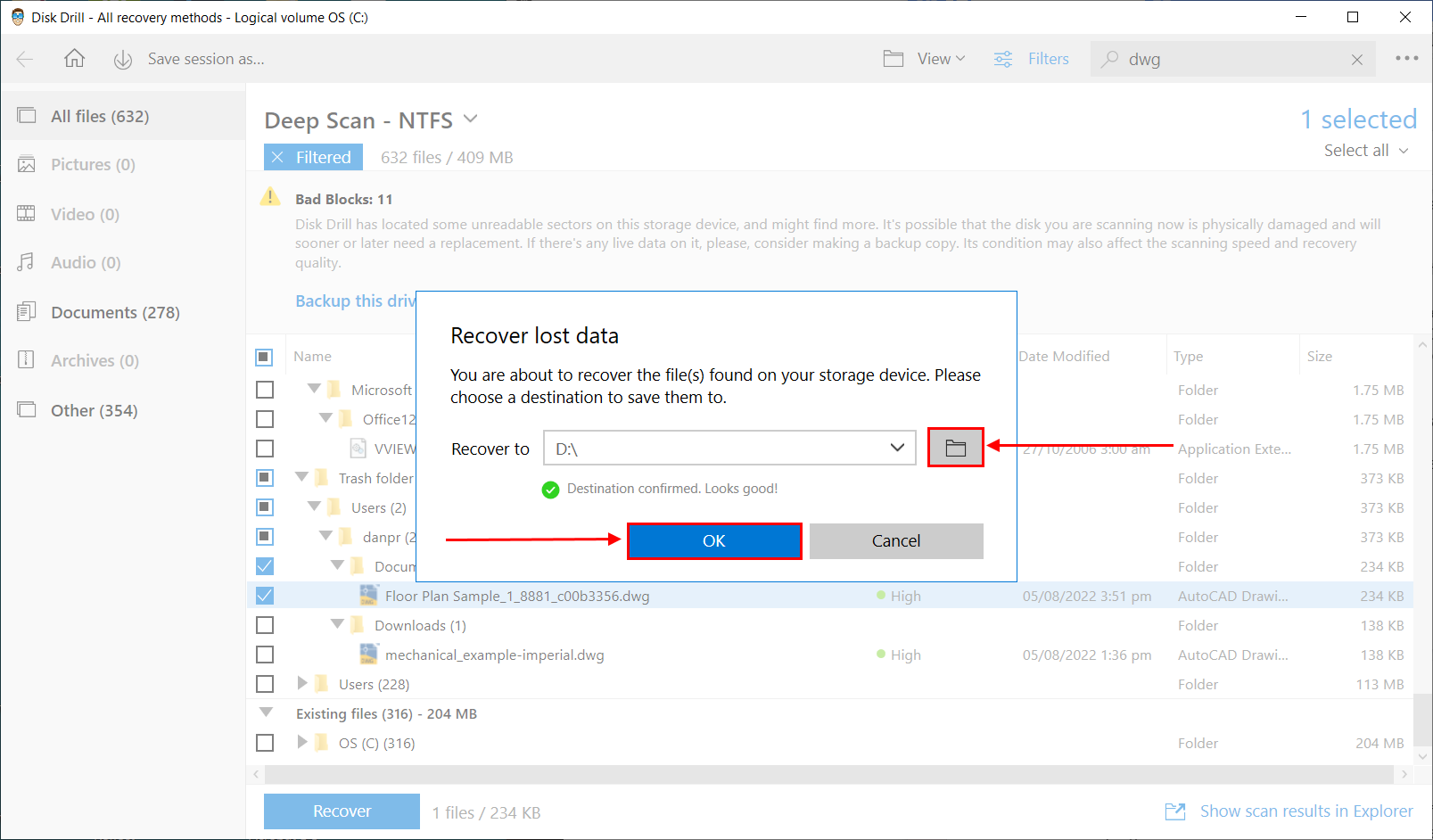The width and height of the screenshot is (1433, 840).
Task: Collapse the Downloads (1) folder
Action: tap(337, 624)
